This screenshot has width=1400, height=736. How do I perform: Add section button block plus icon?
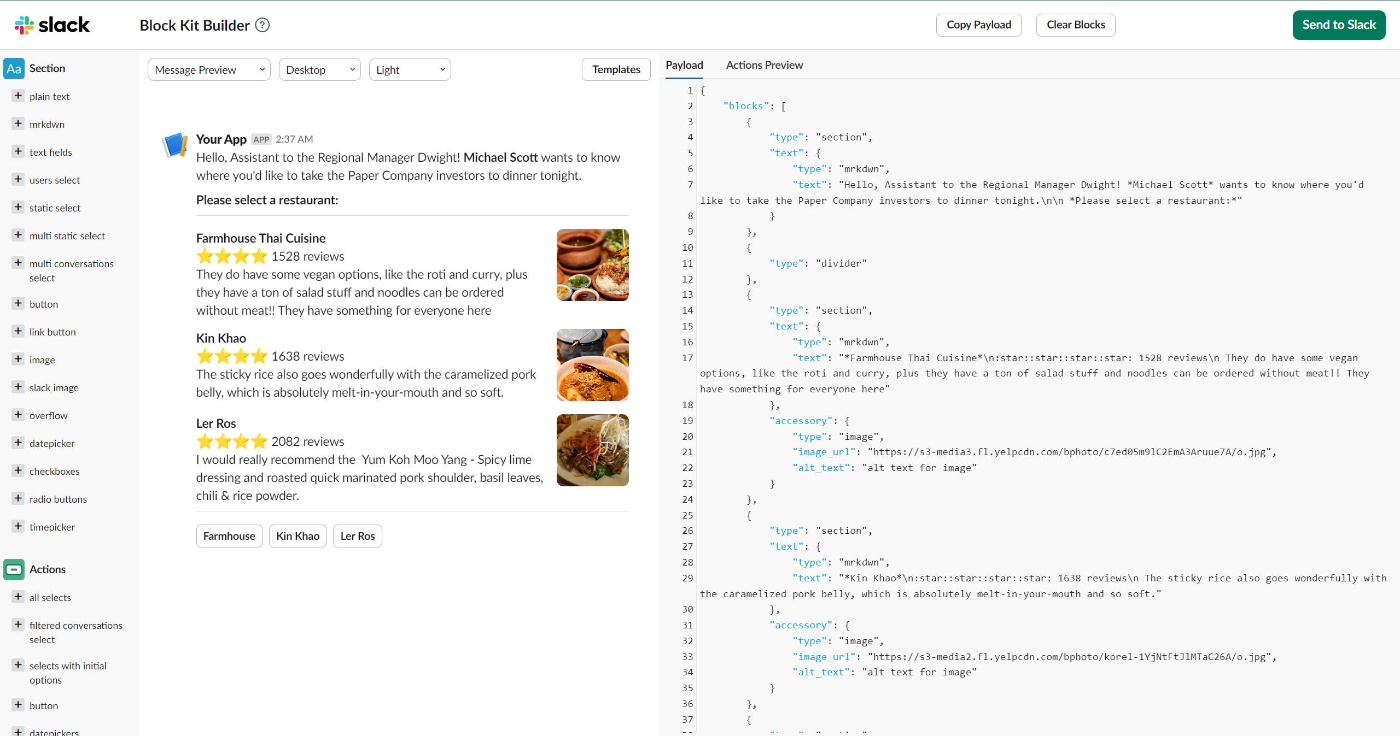tap(18, 303)
